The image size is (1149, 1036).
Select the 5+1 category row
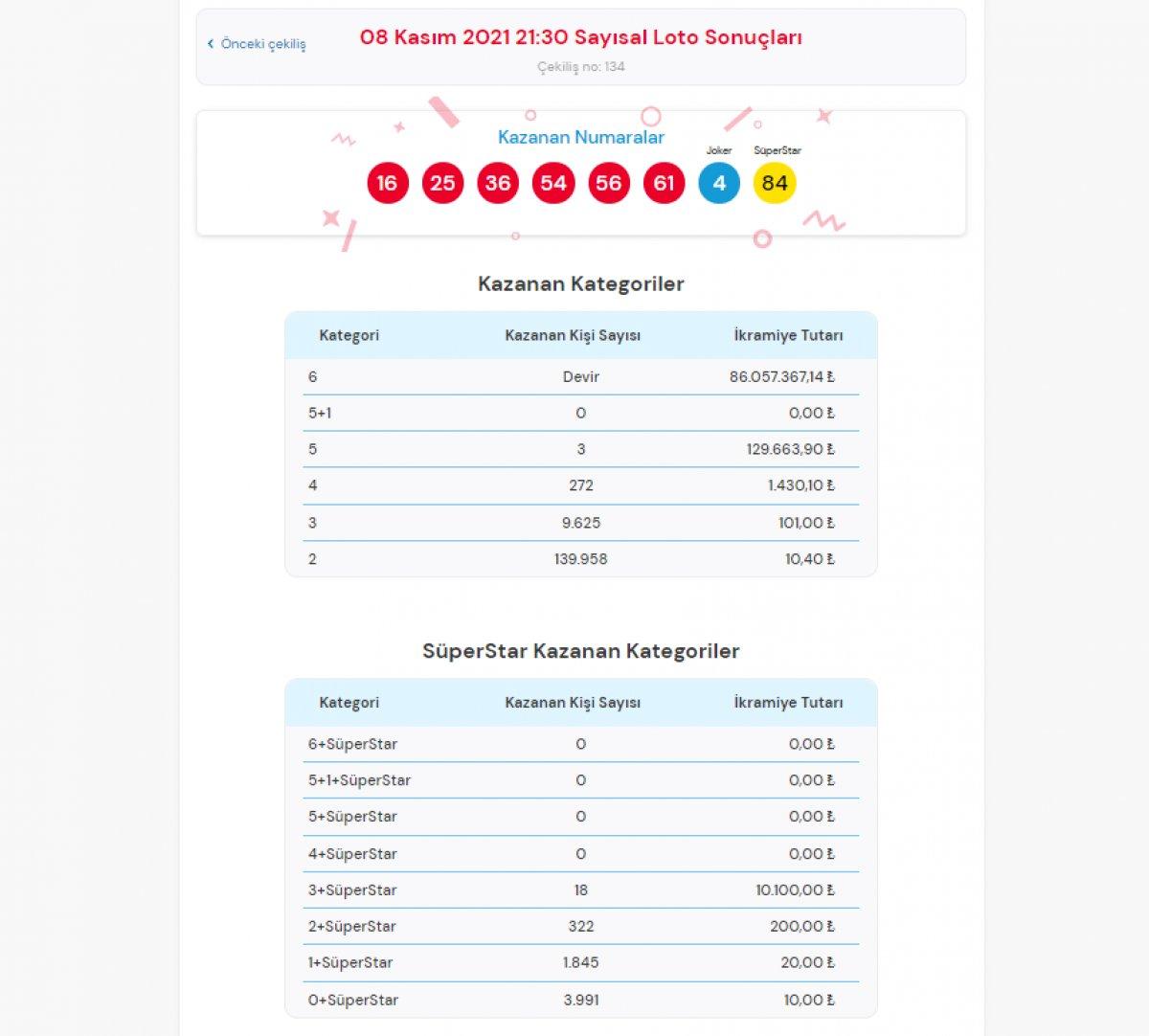click(580, 413)
